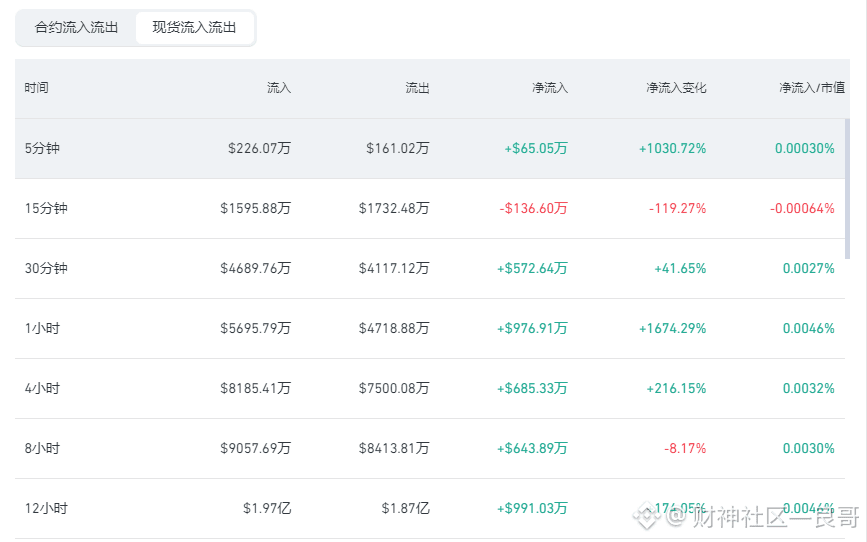This screenshot has width=867, height=542.
Task: Choose the 4小时 row label
Action: click(42, 388)
